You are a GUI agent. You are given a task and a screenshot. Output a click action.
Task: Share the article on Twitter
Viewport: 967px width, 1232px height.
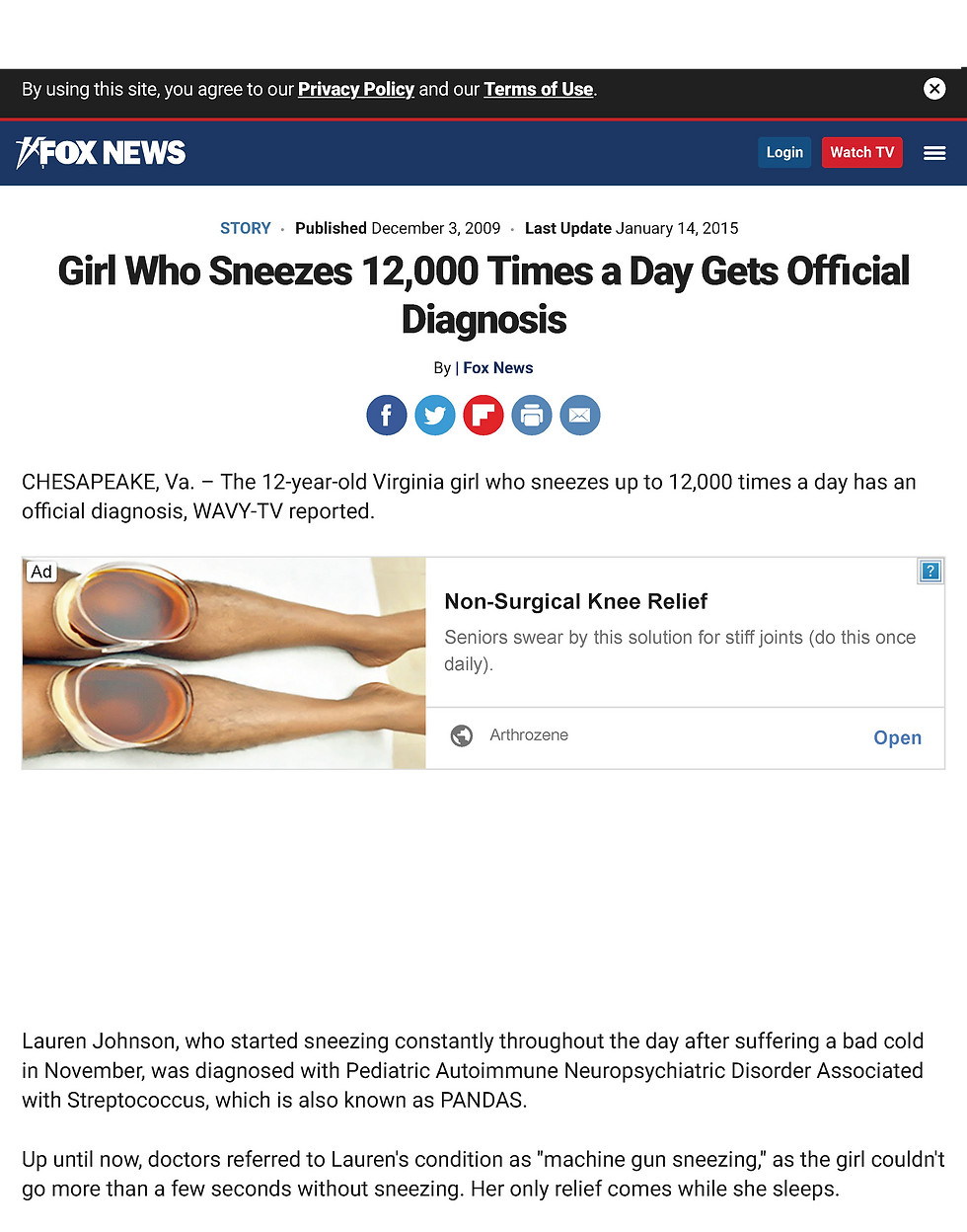click(x=435, y=415)
